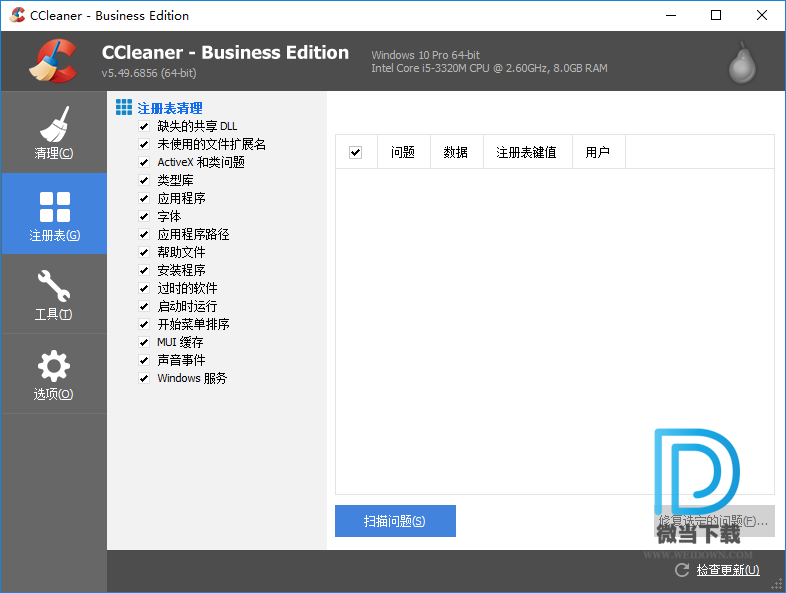Toggle the 帮助文件 checkbox
The height and width of the screenshot is (593, 786).
tap(144, 252)
